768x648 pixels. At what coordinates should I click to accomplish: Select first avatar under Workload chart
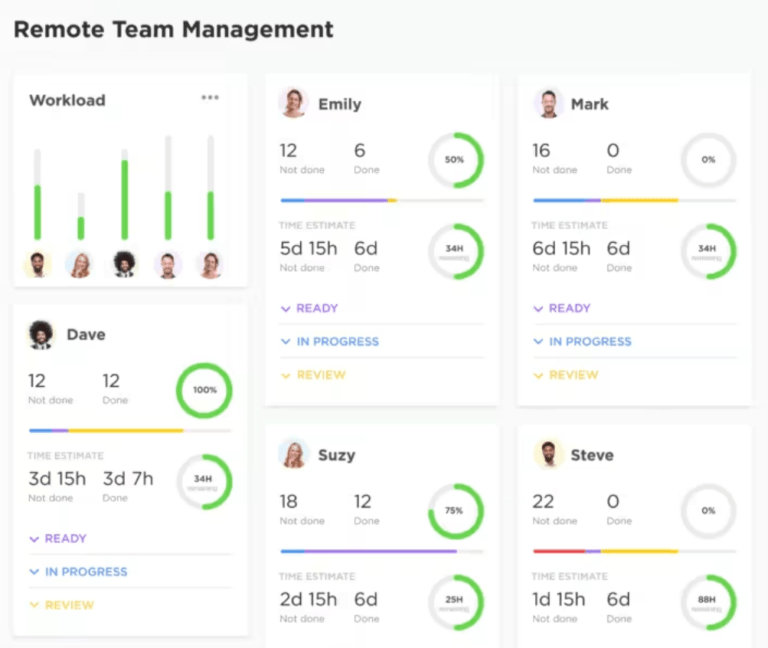click(x=37, y=264)
